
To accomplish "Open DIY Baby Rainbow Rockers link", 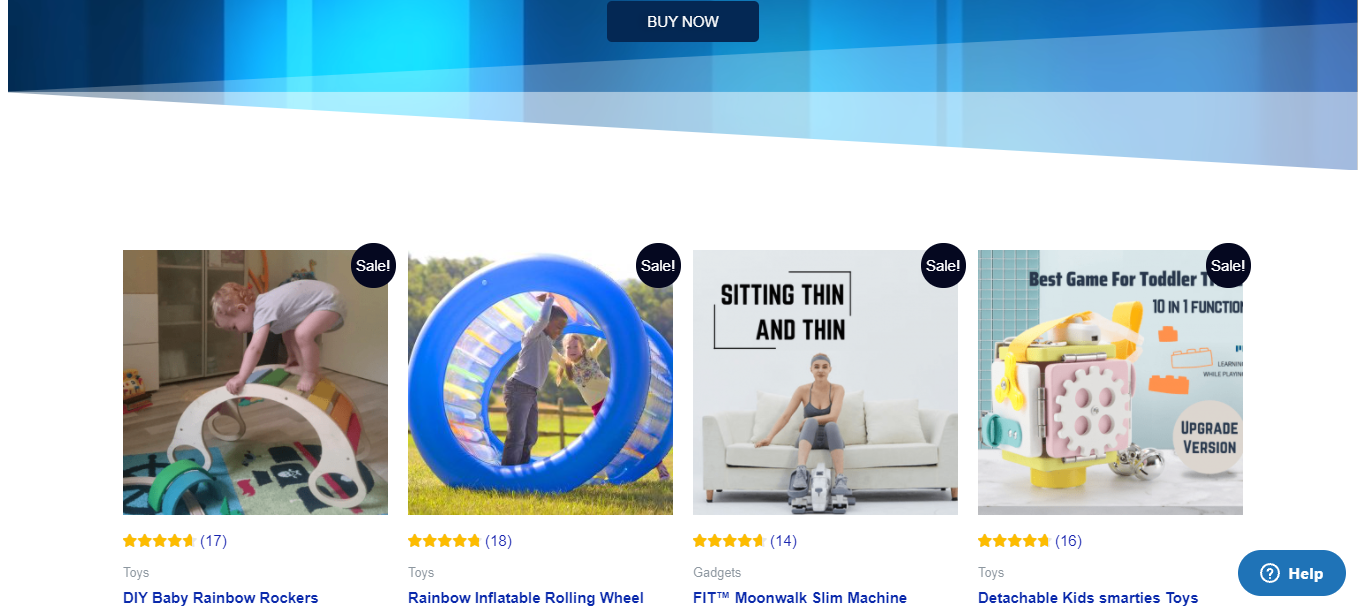I will pyautogui.click(x=220, y=598).
